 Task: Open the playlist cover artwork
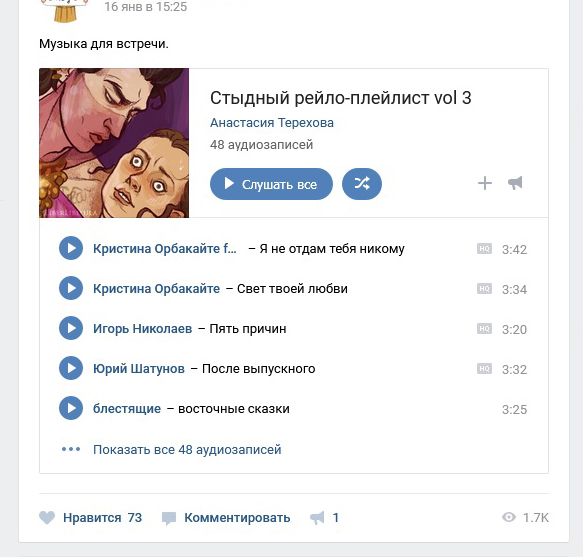pyautogui.click(x=114, y=143)
